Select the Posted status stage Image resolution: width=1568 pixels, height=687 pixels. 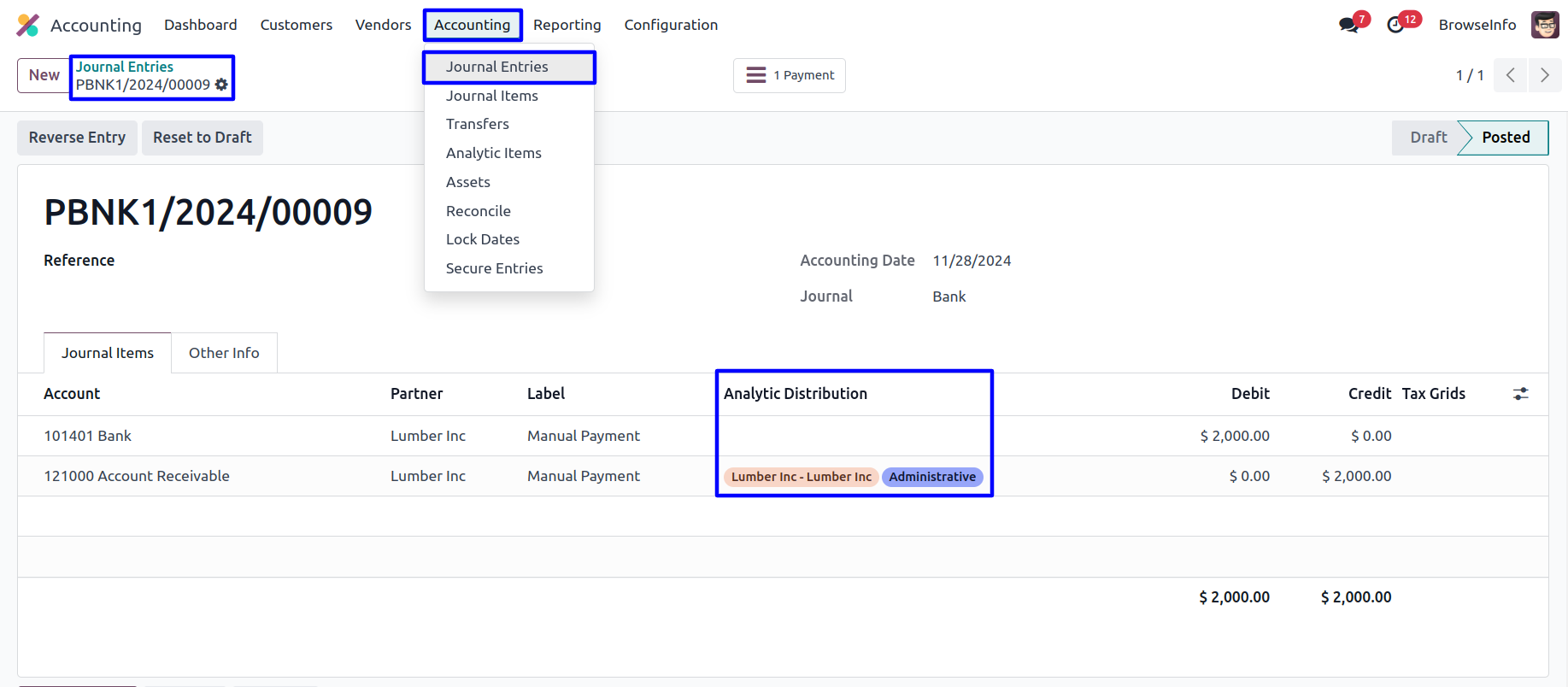[1505, 138]
